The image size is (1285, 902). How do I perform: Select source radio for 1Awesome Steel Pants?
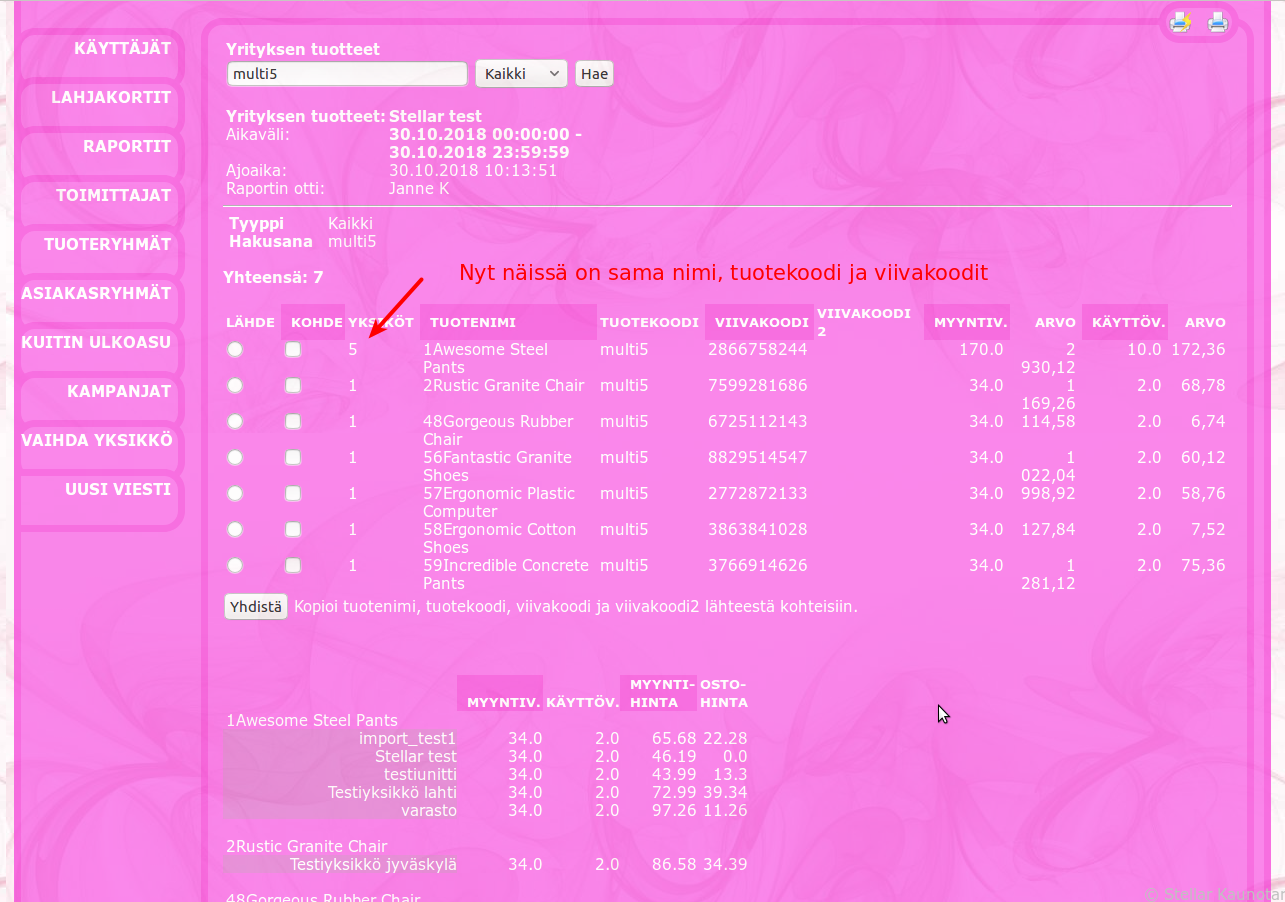[235, 350]
